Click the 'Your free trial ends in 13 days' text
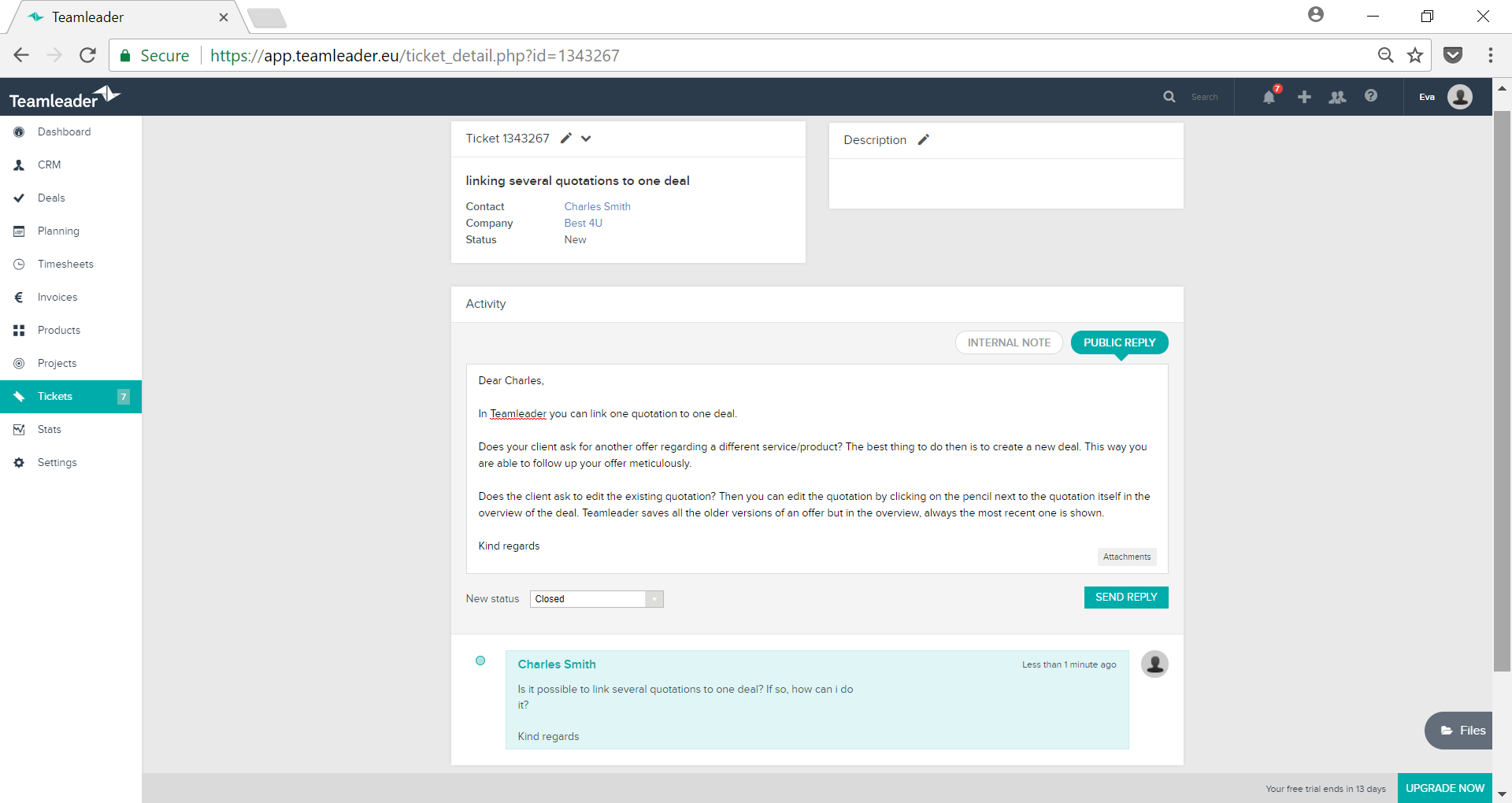1512x803 pixels. coord(1325,789)
